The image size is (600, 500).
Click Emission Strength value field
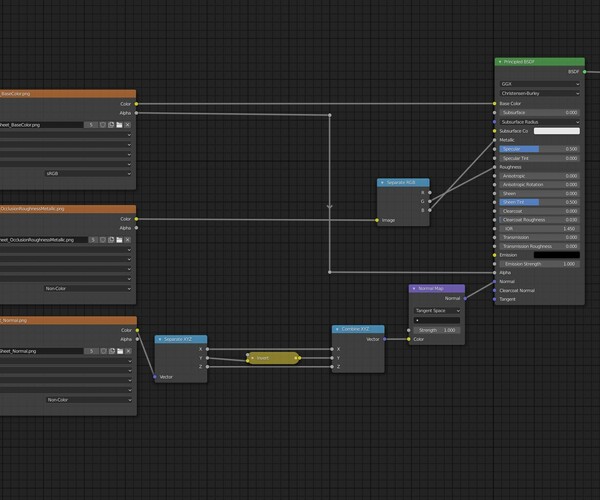click(540, 264)
